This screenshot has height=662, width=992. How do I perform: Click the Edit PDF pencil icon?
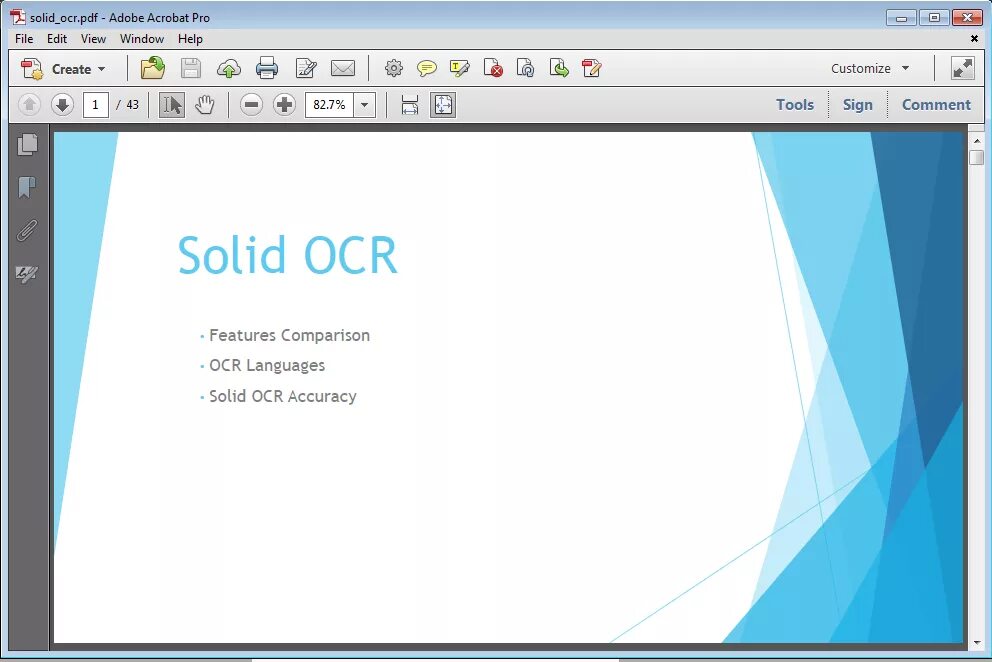coord(592,68)
